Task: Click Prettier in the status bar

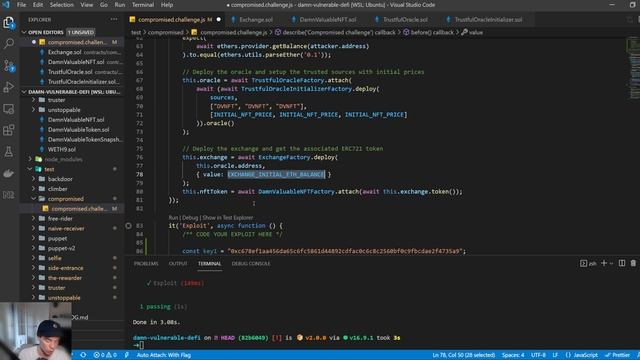Action: (x=618, y=355)
